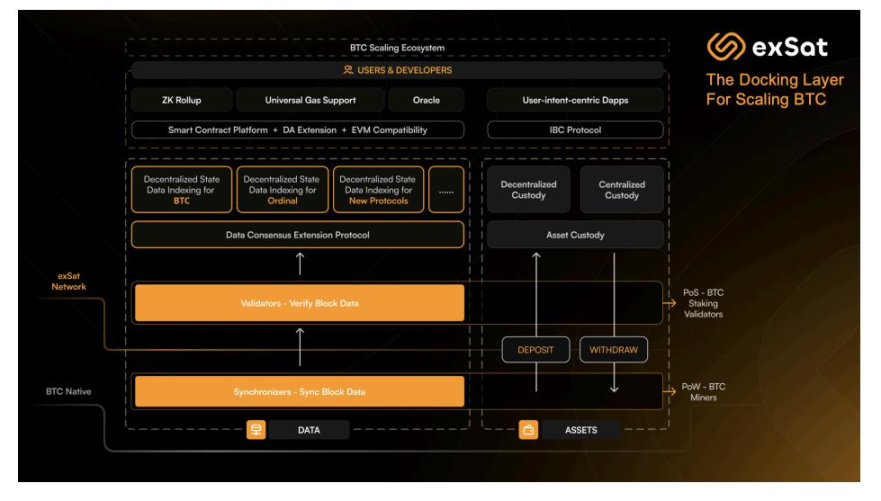Click the BTC Native label
Viewport: 881px width, 501px height.
(x=69, y=391)
